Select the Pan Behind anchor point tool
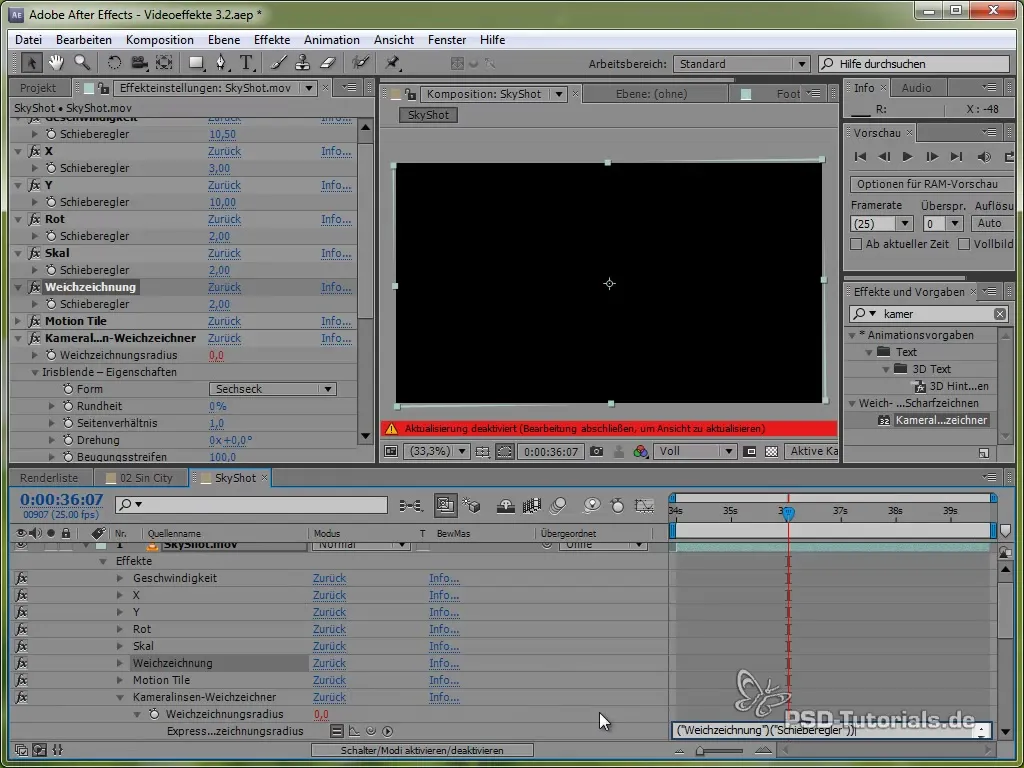This screenshot has width=1024, height=768. click(164, 63)
